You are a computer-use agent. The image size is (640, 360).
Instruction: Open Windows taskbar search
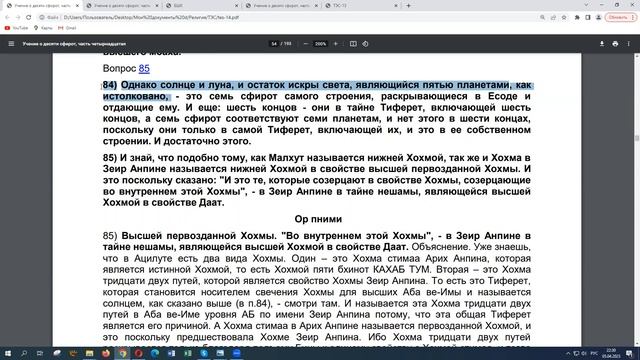(x=24, y=353)
